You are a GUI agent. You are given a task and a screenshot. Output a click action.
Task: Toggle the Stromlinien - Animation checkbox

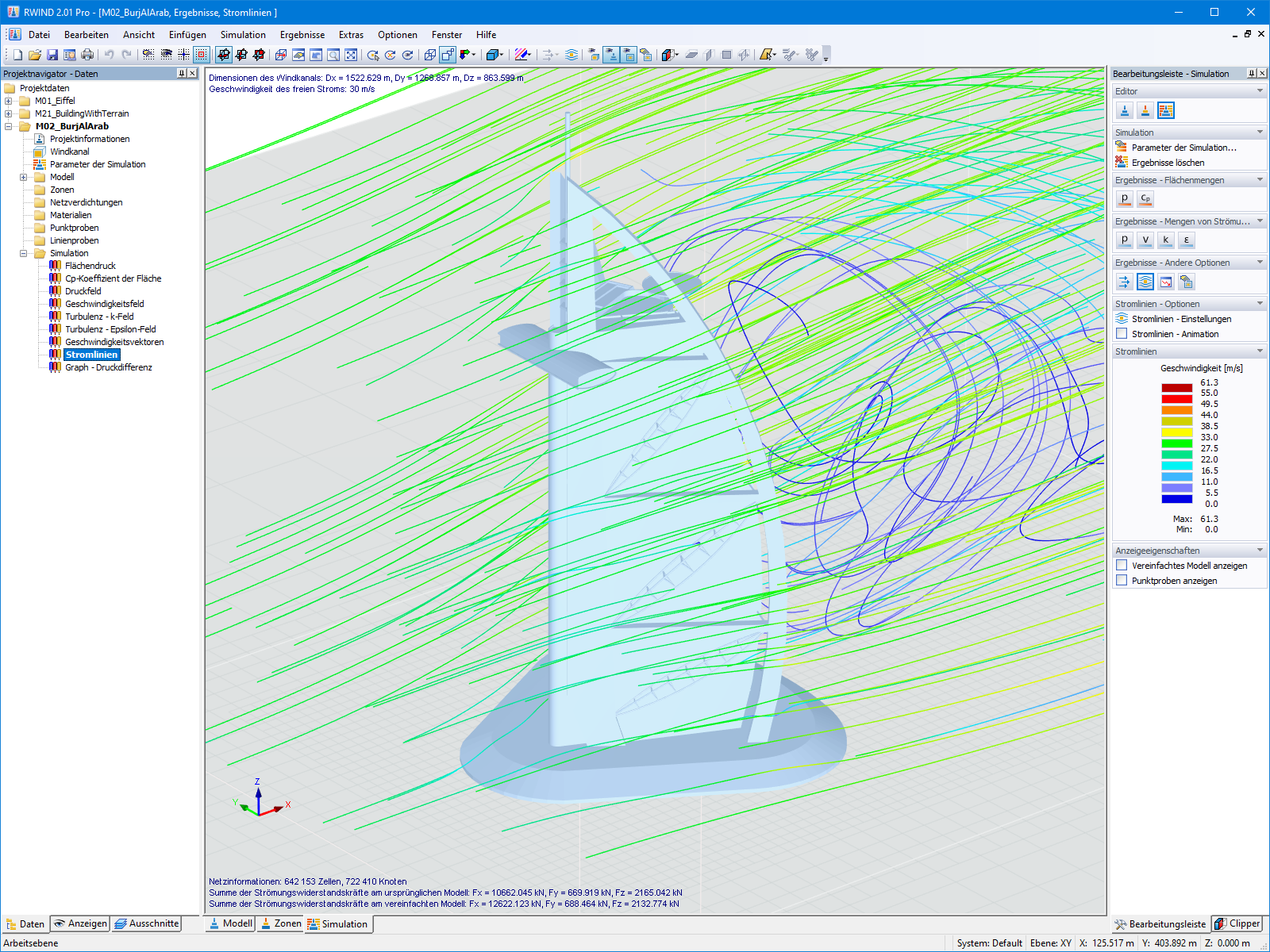(x=1122, y=334)
